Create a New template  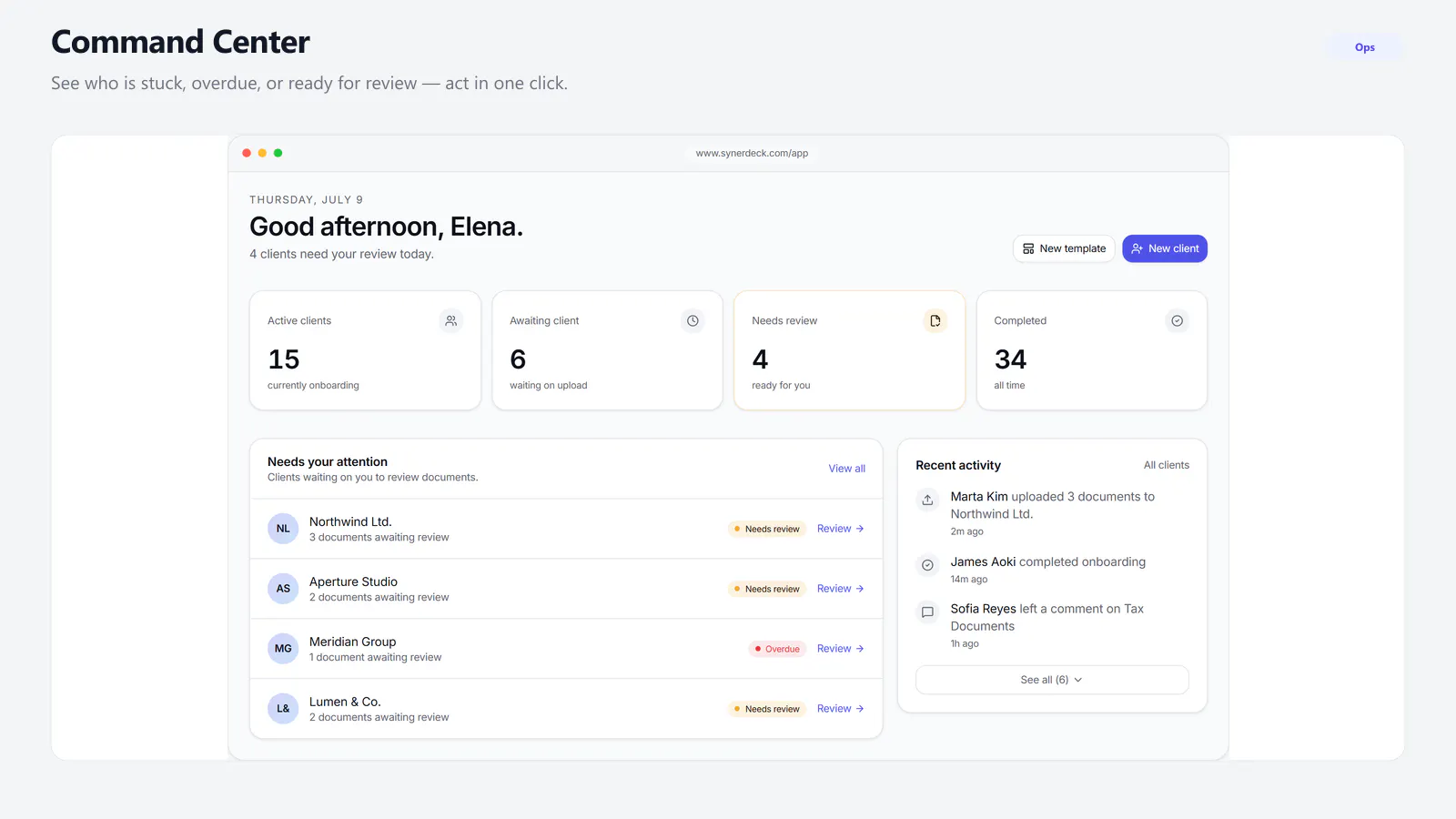click(1064, 248)
